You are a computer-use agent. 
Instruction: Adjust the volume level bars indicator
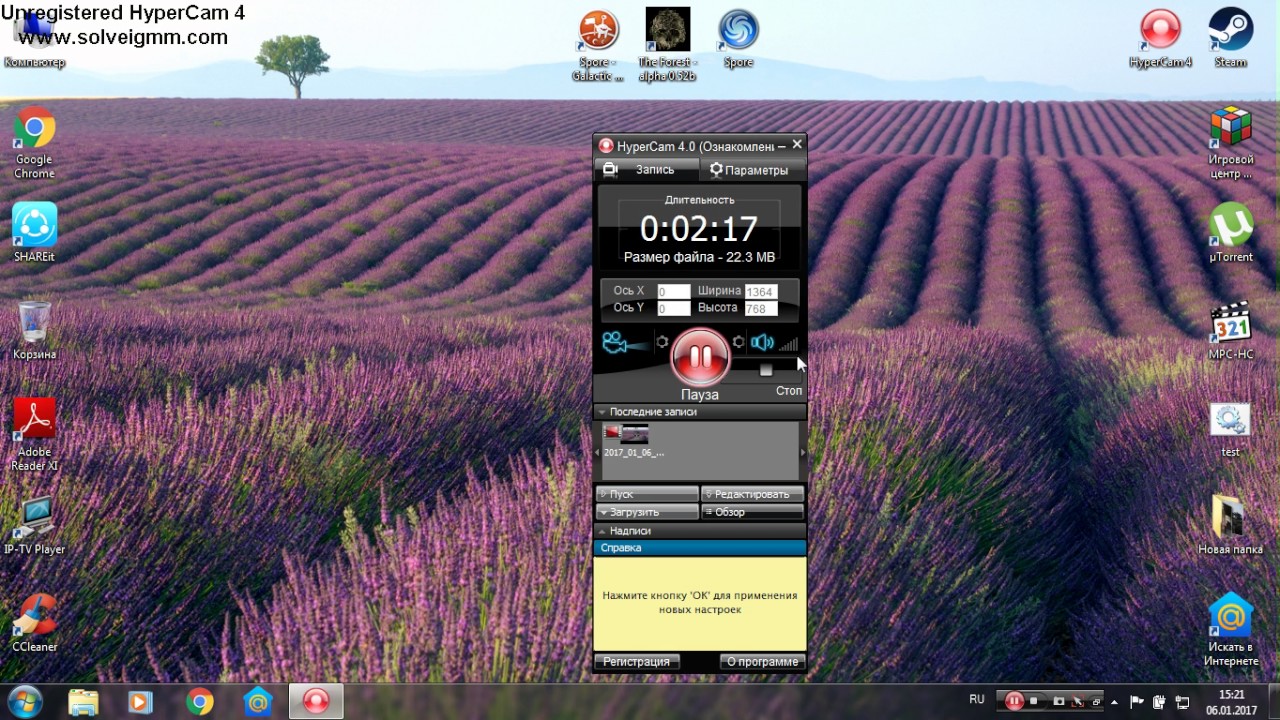click(788, 343)
